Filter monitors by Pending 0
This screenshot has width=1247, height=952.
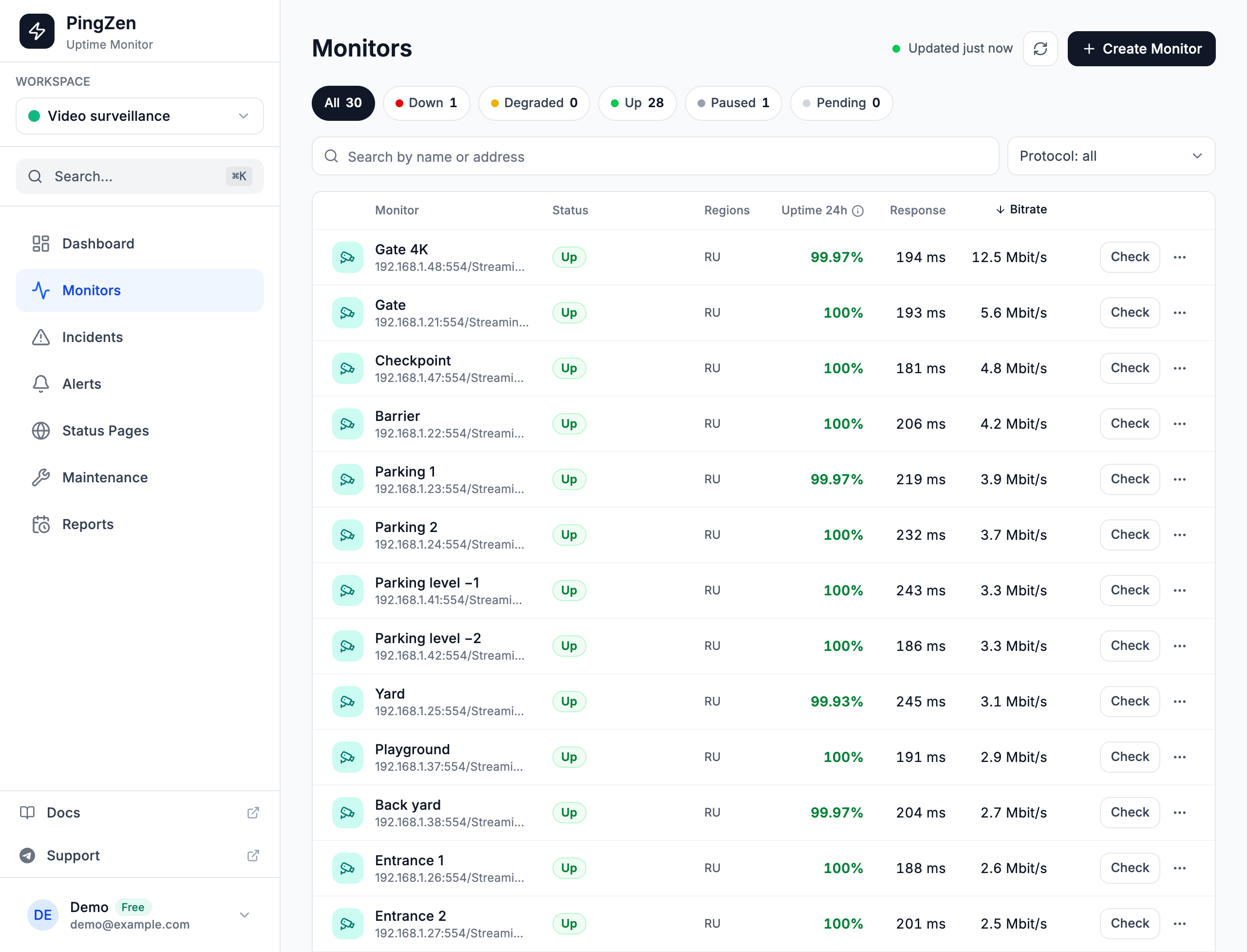(842, 103)
